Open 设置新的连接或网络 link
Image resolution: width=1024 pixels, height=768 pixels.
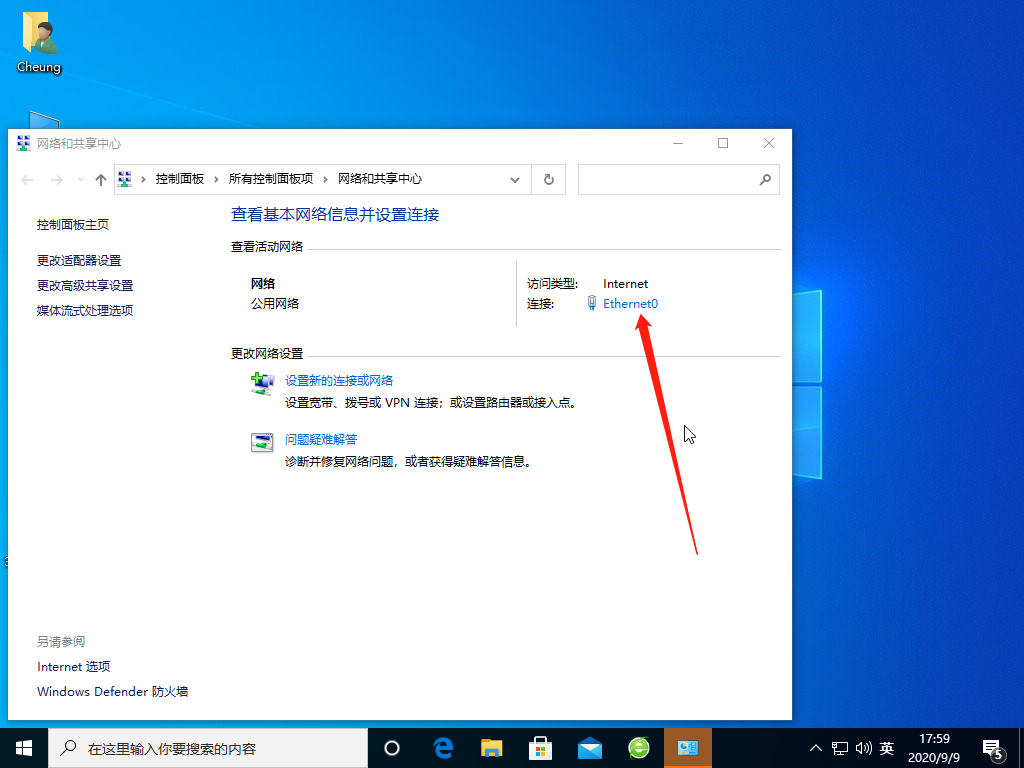(339, 381)
